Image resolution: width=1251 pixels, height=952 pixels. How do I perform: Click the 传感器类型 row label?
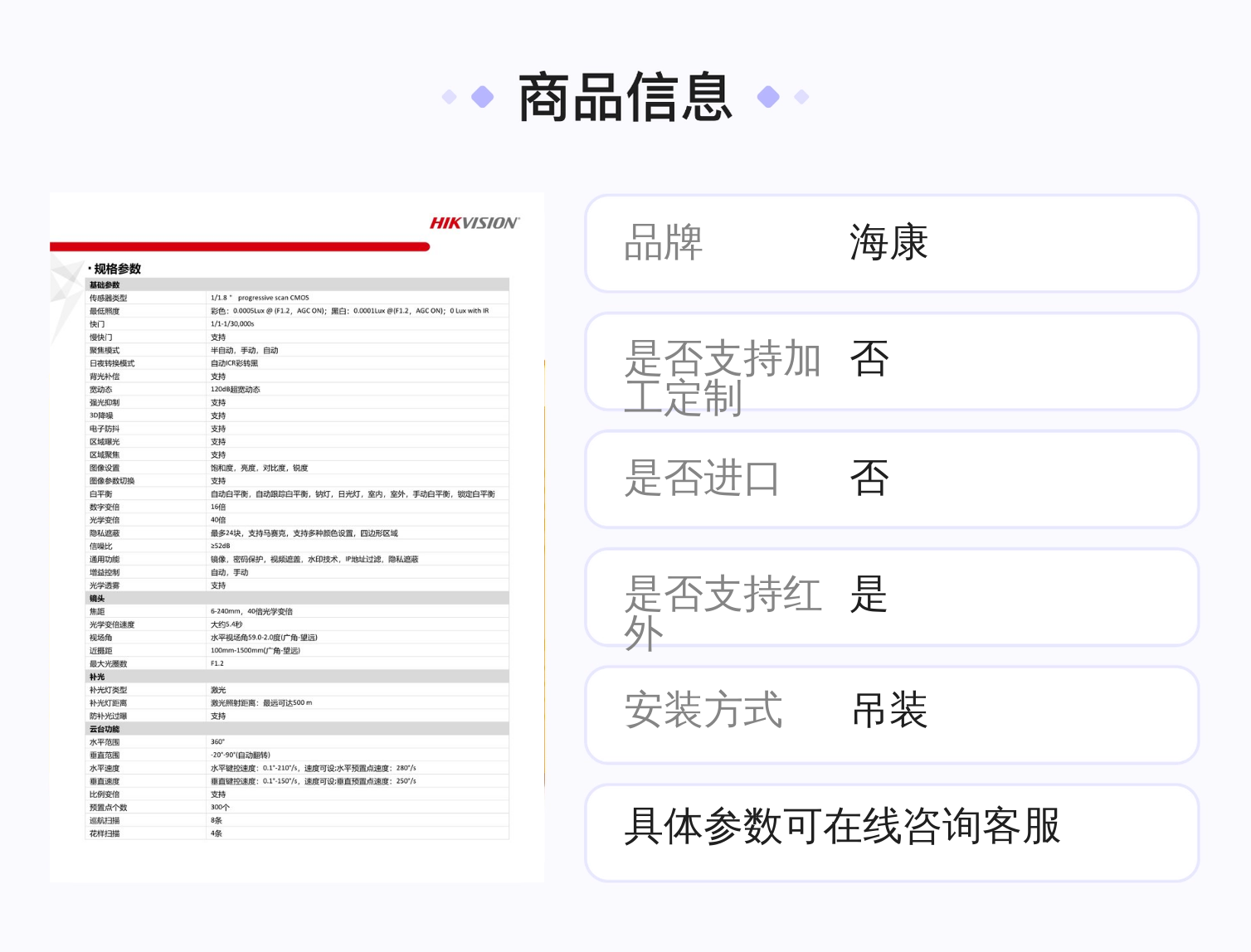coord(109,298)
